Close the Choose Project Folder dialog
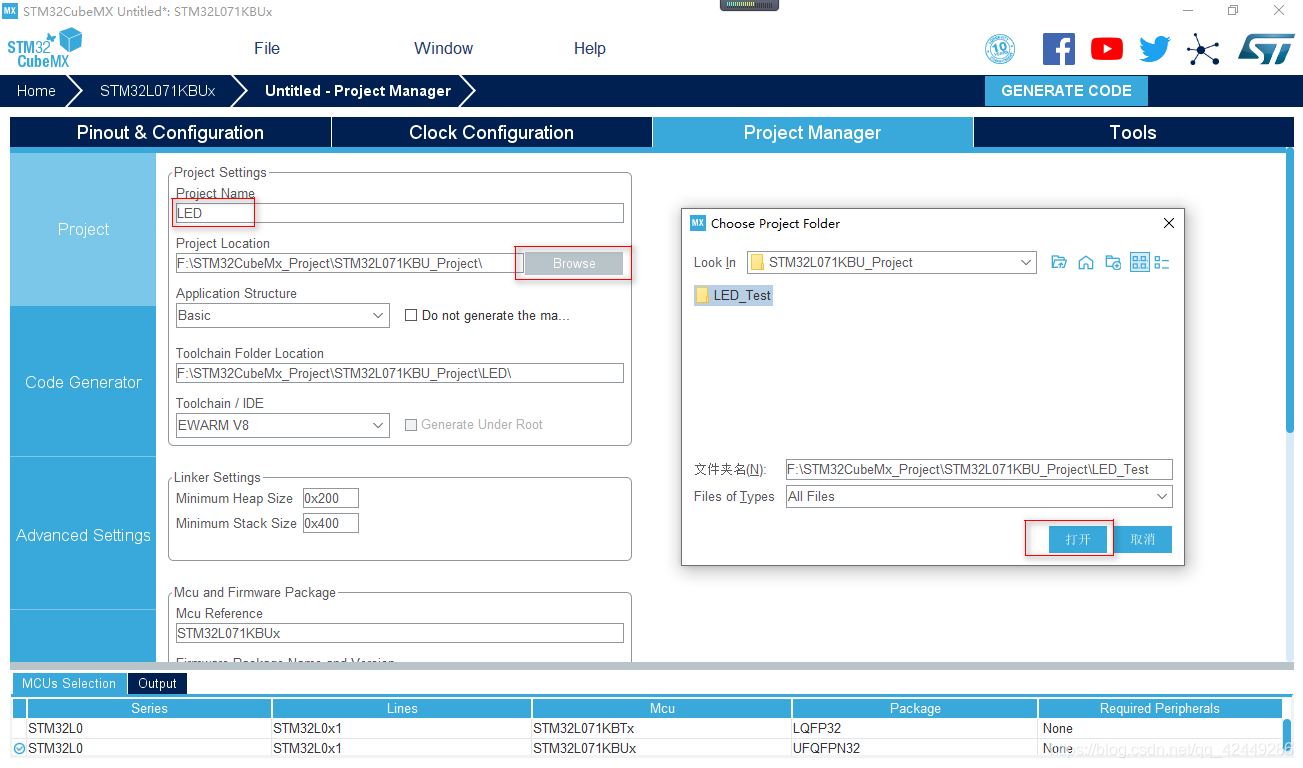 click(1168, 223)
